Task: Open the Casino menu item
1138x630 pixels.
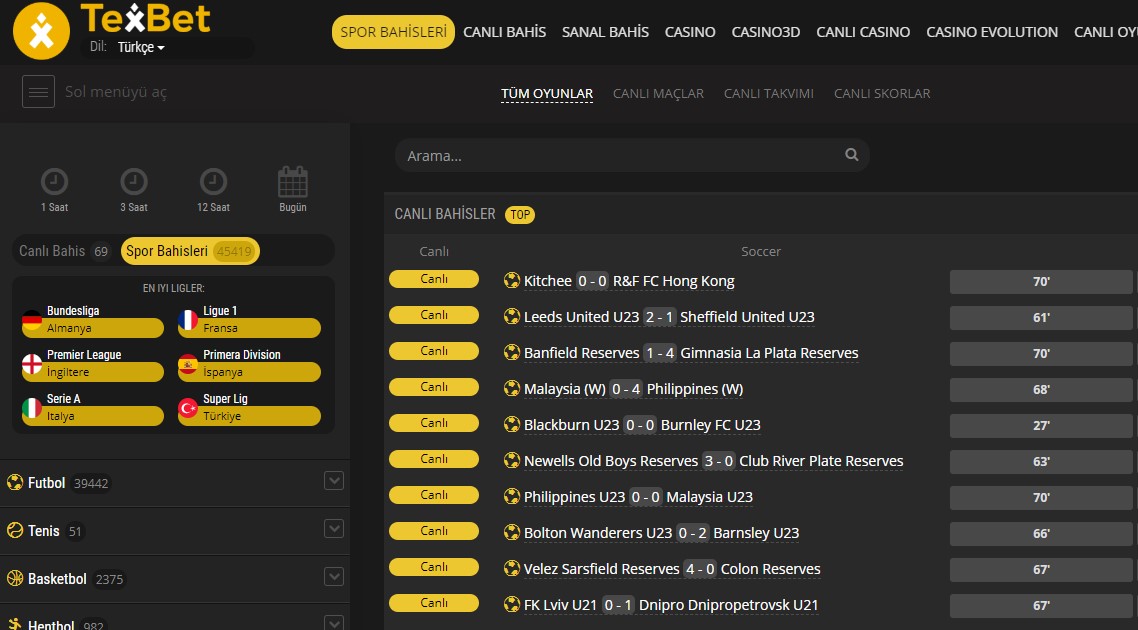Action: (x=690, y=32)
